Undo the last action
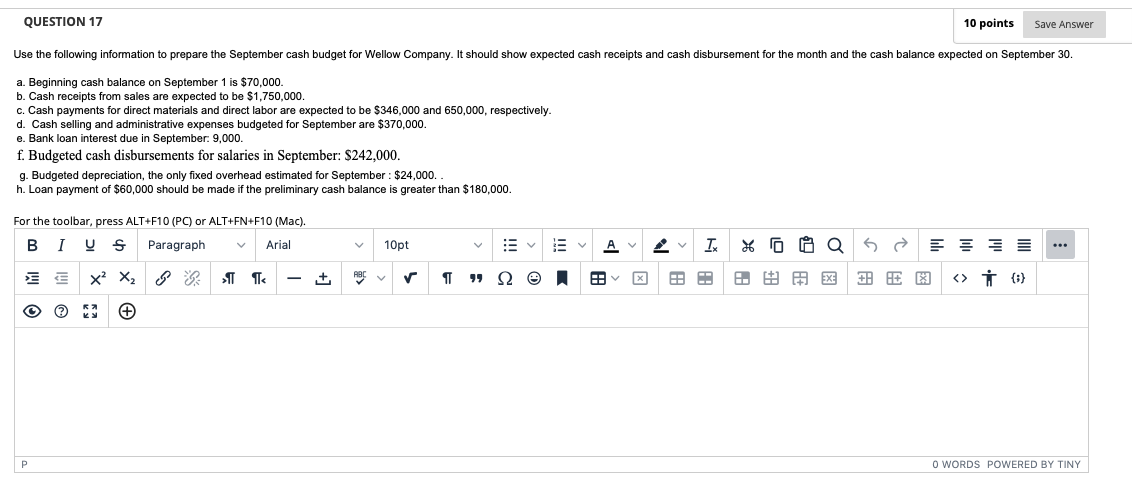This screenshot has width=1136, height=494. coord(872,246)
